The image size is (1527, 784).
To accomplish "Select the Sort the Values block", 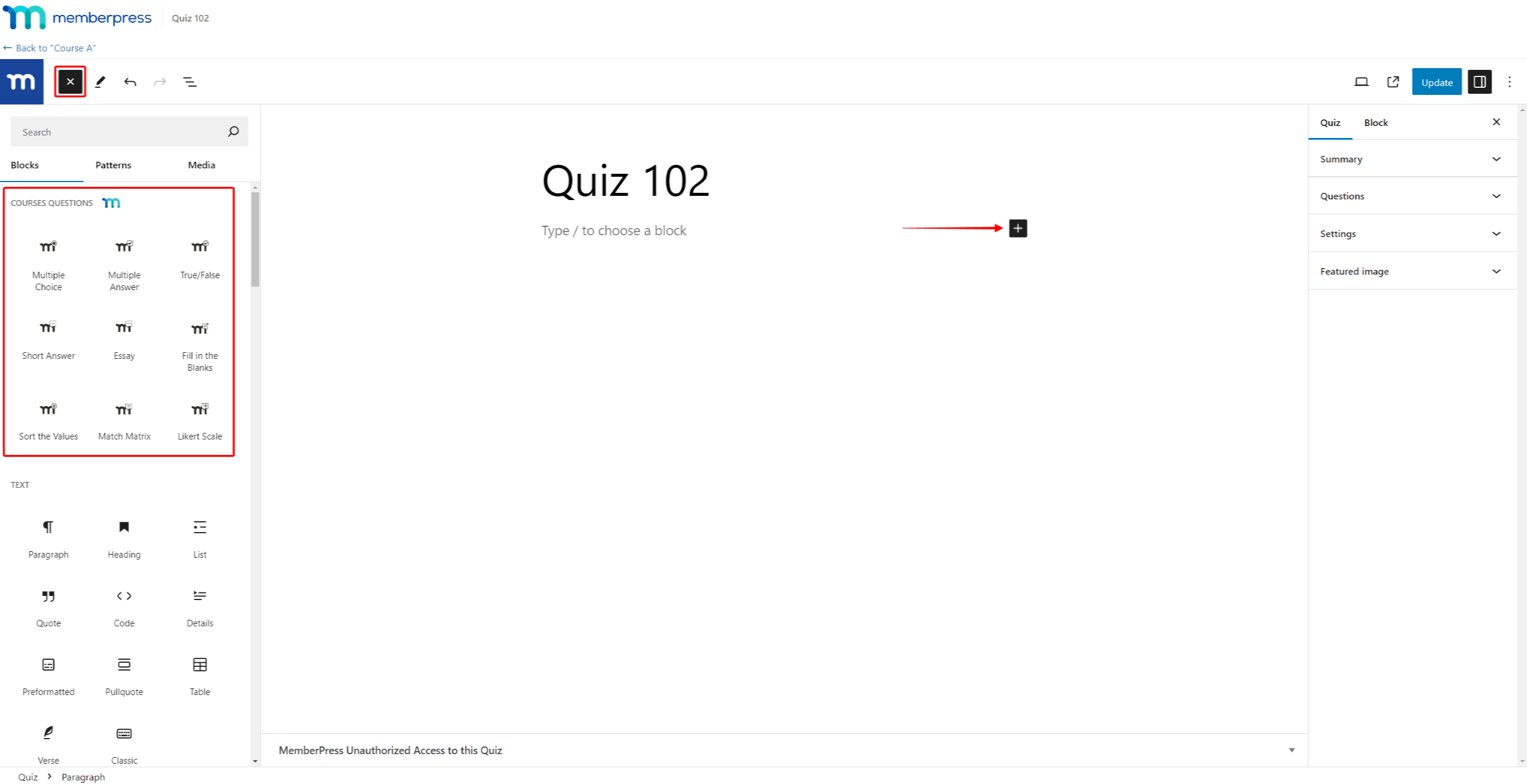I will pos(48,419).
